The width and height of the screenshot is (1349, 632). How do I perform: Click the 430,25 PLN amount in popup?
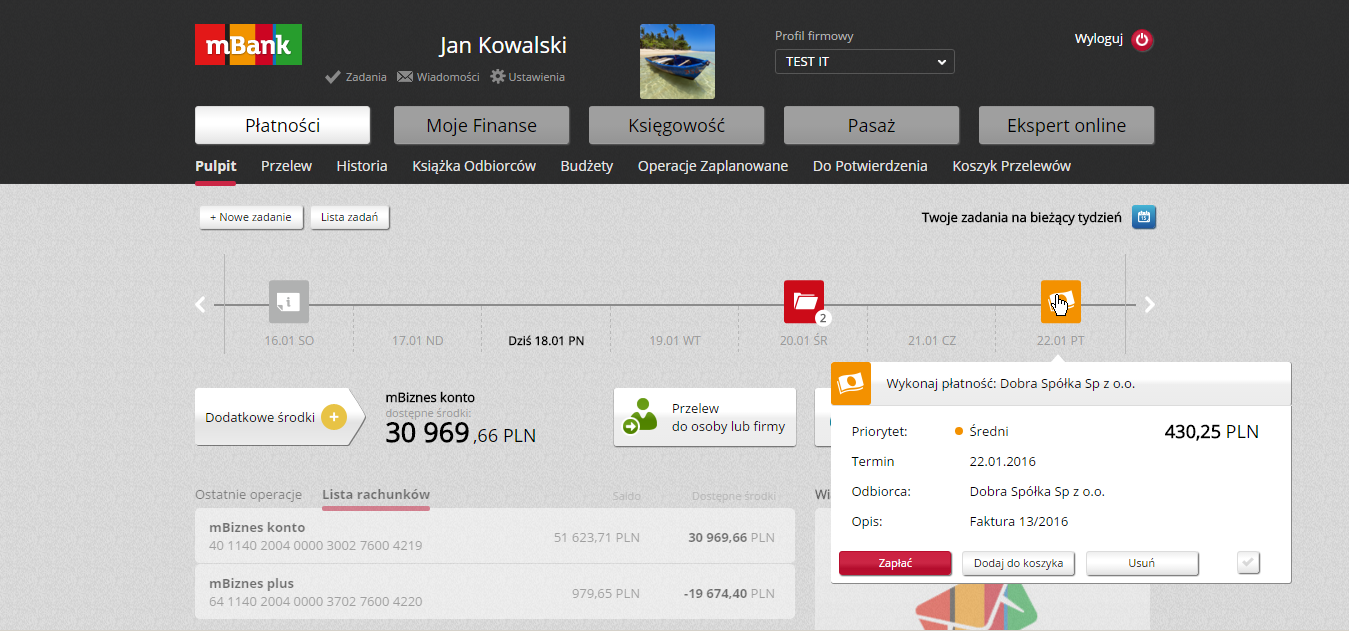coord(1211,432)
